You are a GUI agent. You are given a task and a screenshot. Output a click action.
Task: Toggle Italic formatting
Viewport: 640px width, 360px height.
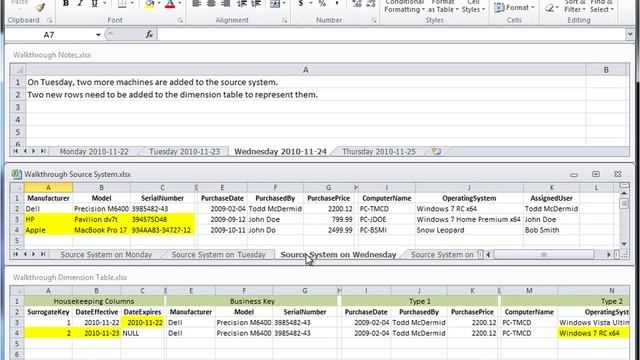point(80,4)
